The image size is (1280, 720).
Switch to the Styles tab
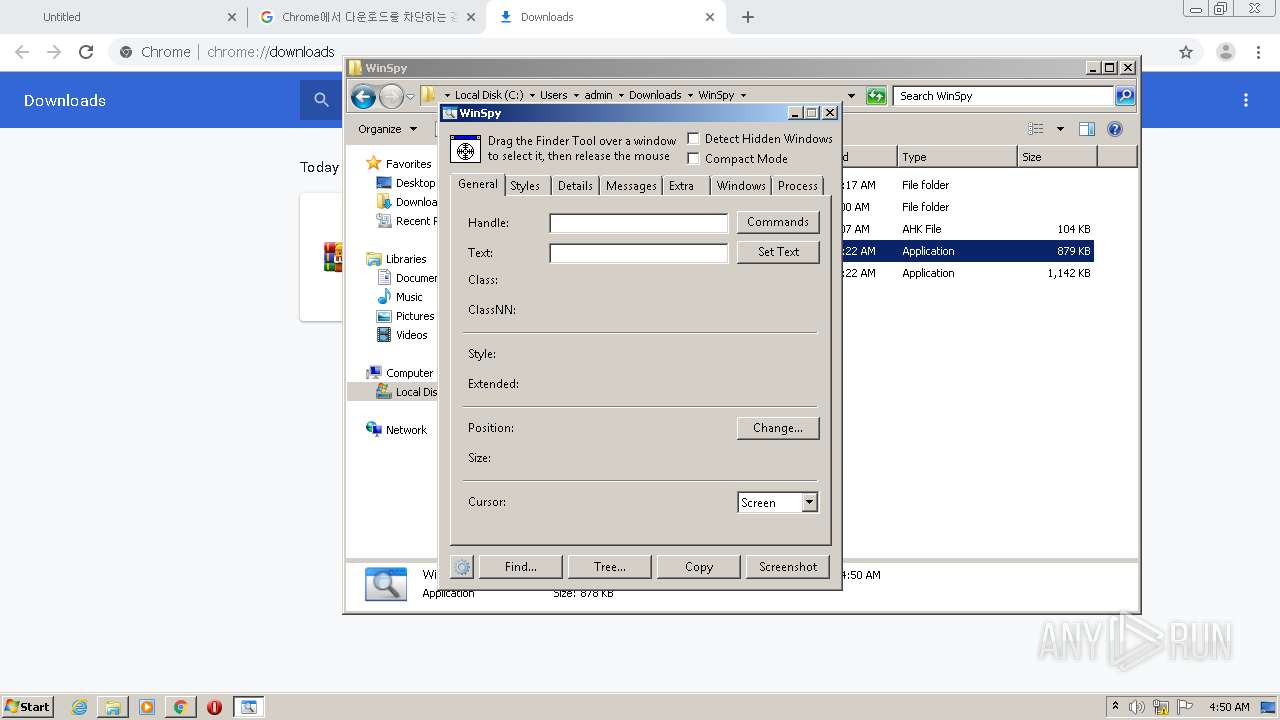click(525, 186)
